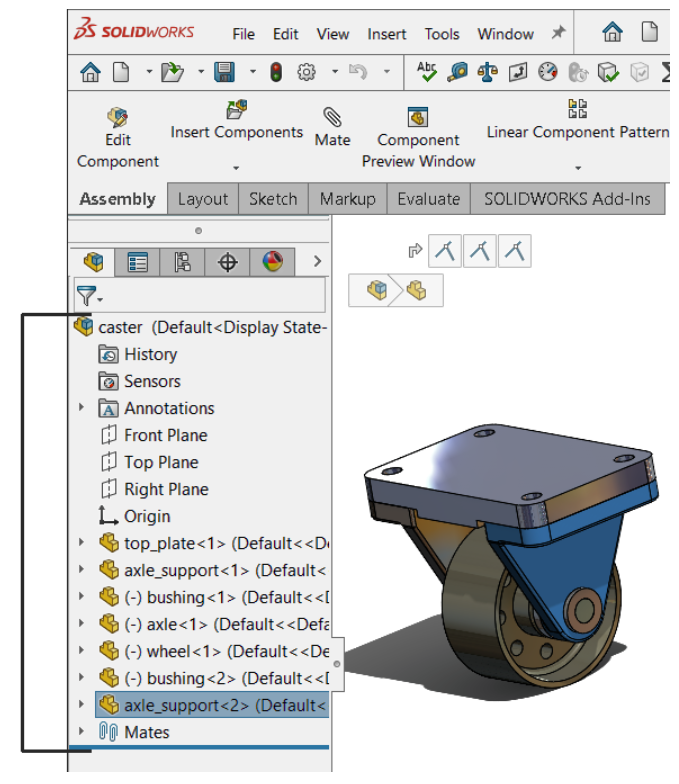The width and height of the screenshot is (679, 784).
Task: Open the feature tree filter dropdown
Action: pos(90,296)
